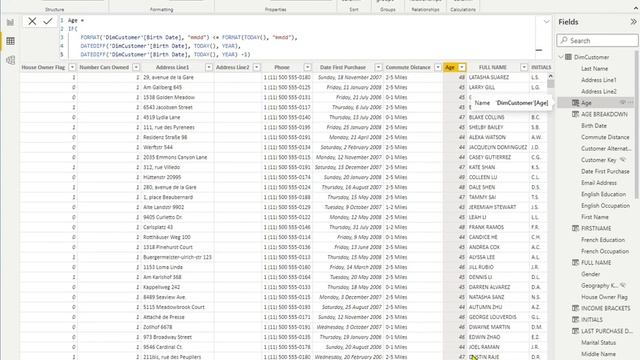640x360 pixels.
Task: Switch to Model view icon
Action: 10,60
